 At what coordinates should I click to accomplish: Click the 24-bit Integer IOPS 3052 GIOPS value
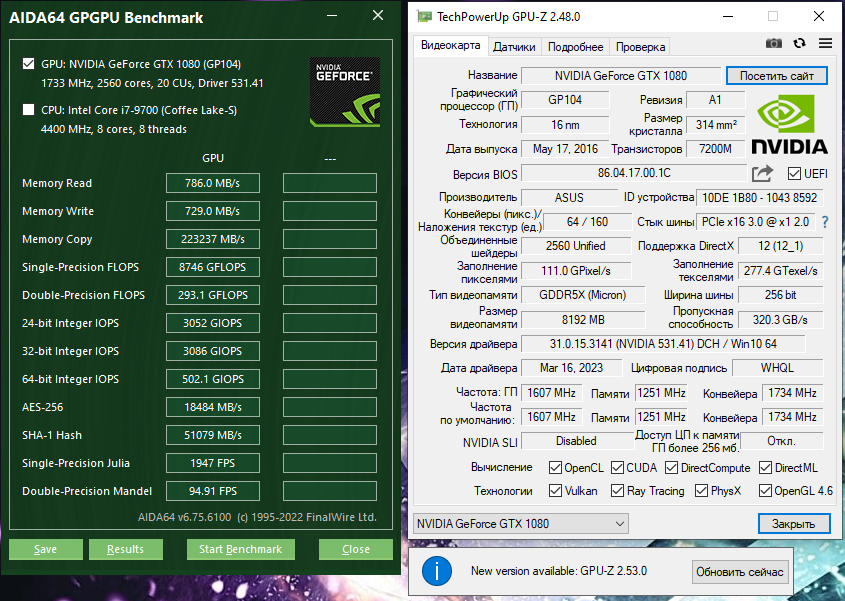[x=212, y=323]
